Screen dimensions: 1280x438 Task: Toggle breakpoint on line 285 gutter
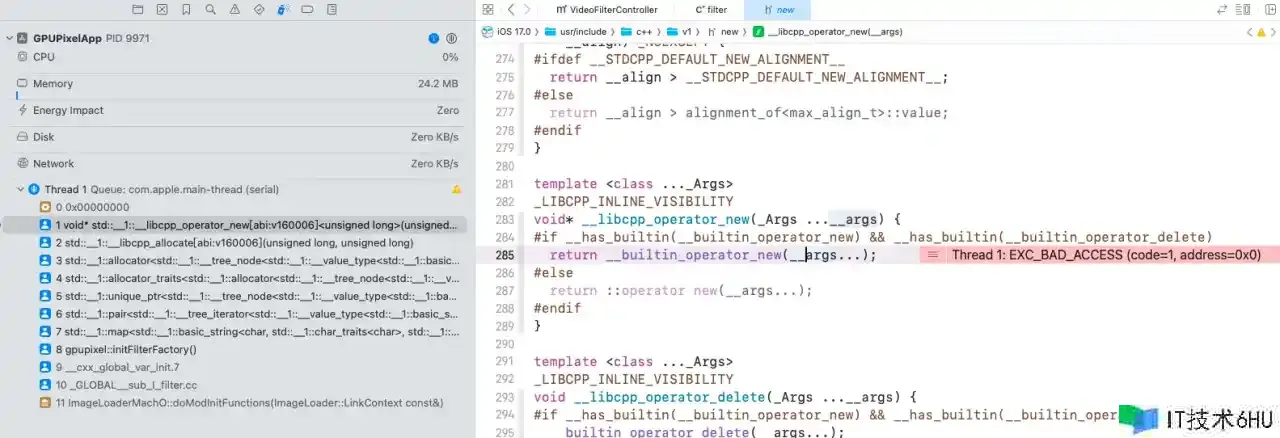pos(504,255)
